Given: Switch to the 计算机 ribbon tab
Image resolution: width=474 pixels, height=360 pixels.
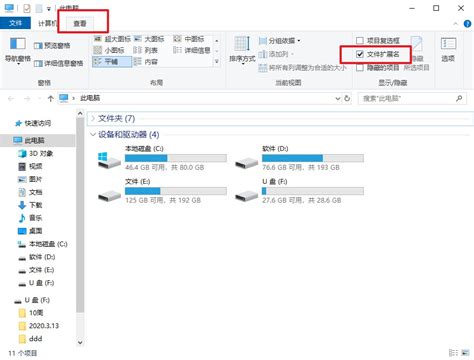Looking at the screenshot, I should pyautogui.click(x=47, y=23).
